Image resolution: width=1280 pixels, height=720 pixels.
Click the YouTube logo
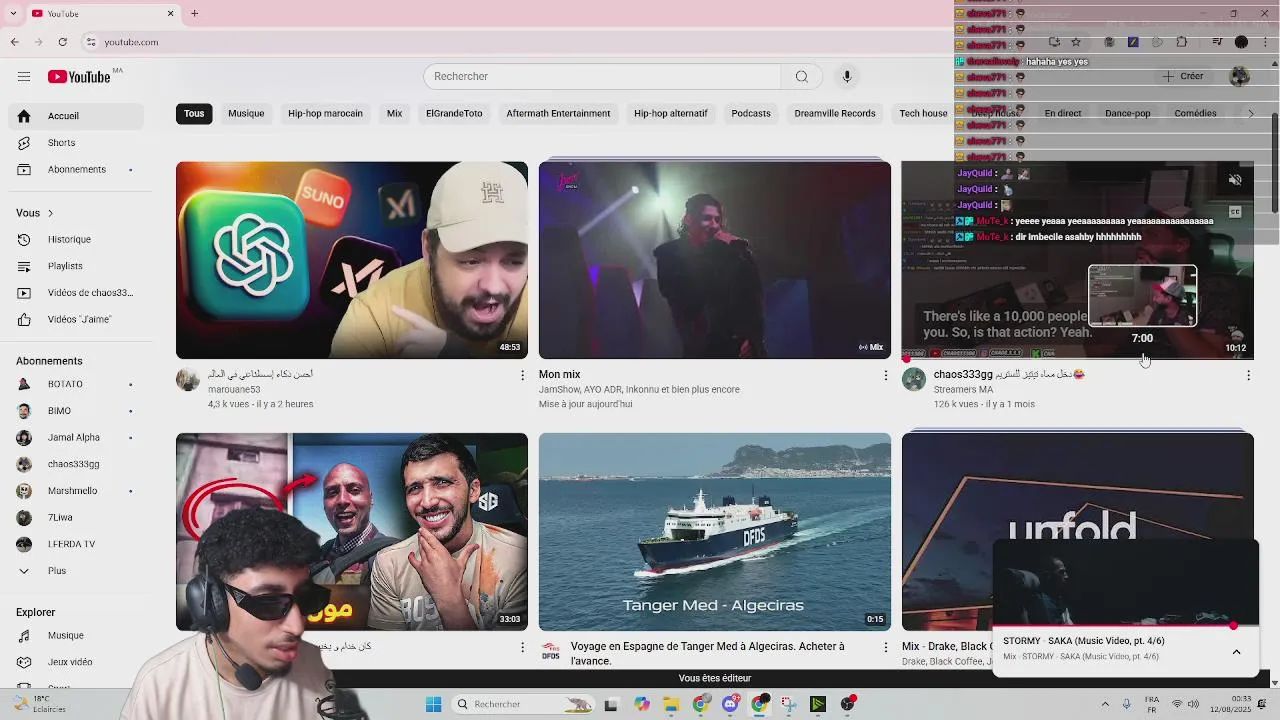click(80, 77)
